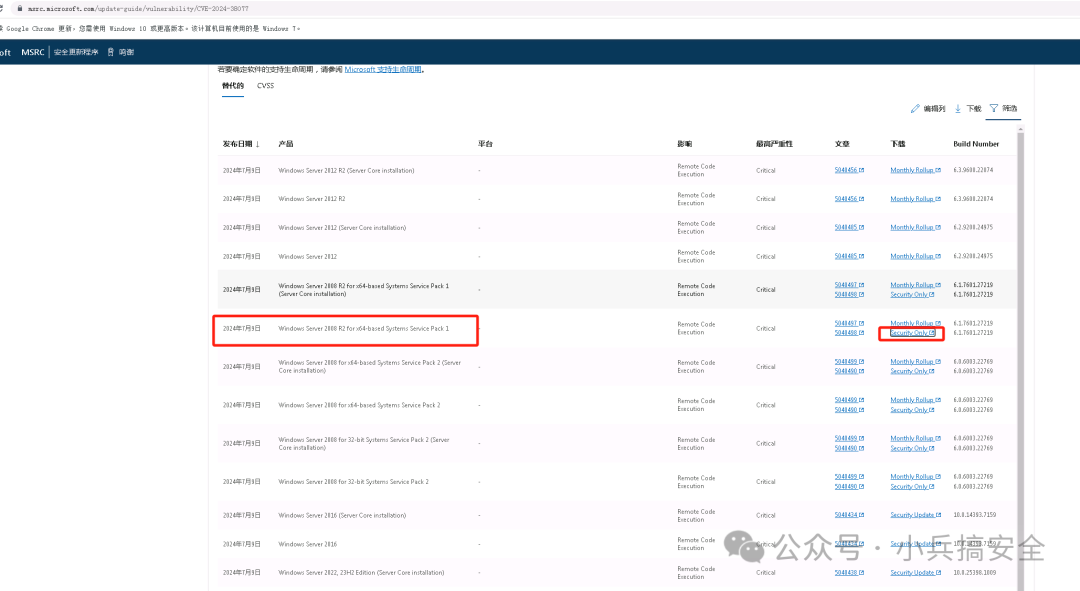1080x591 pixels.
Task: Open the edit columns pencil tool
Action: coord(927,109)
